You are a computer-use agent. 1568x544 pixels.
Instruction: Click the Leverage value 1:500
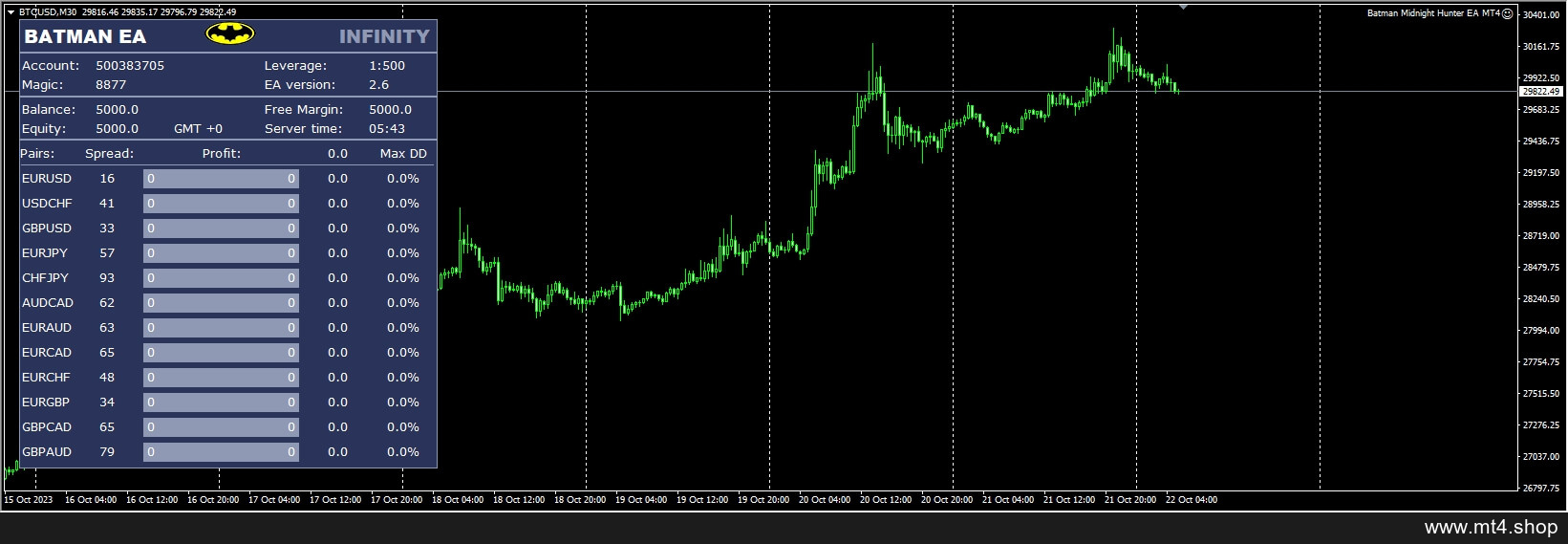[x=387, y=66]
